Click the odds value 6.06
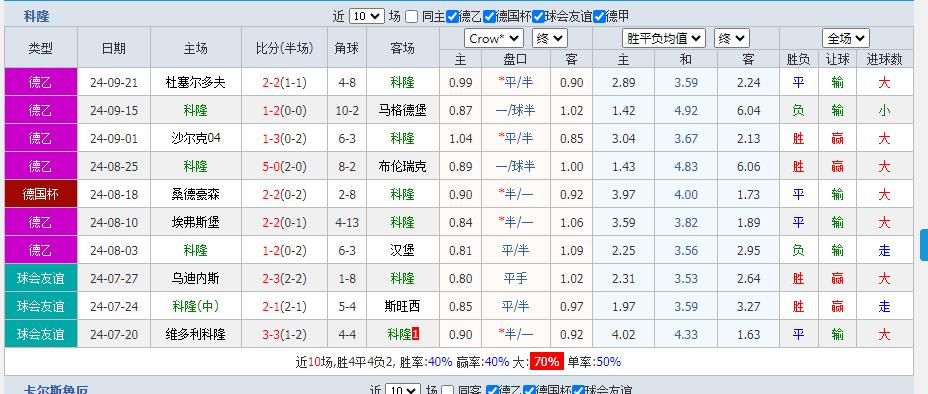Viewport: 928px width, 394px height. (x=749, y=166)
